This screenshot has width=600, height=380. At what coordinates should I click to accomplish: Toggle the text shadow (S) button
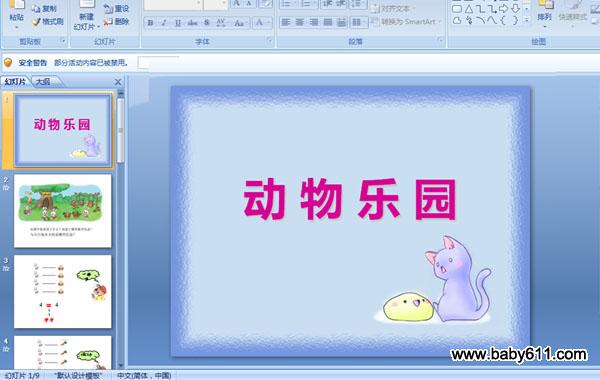click(207, 23)
